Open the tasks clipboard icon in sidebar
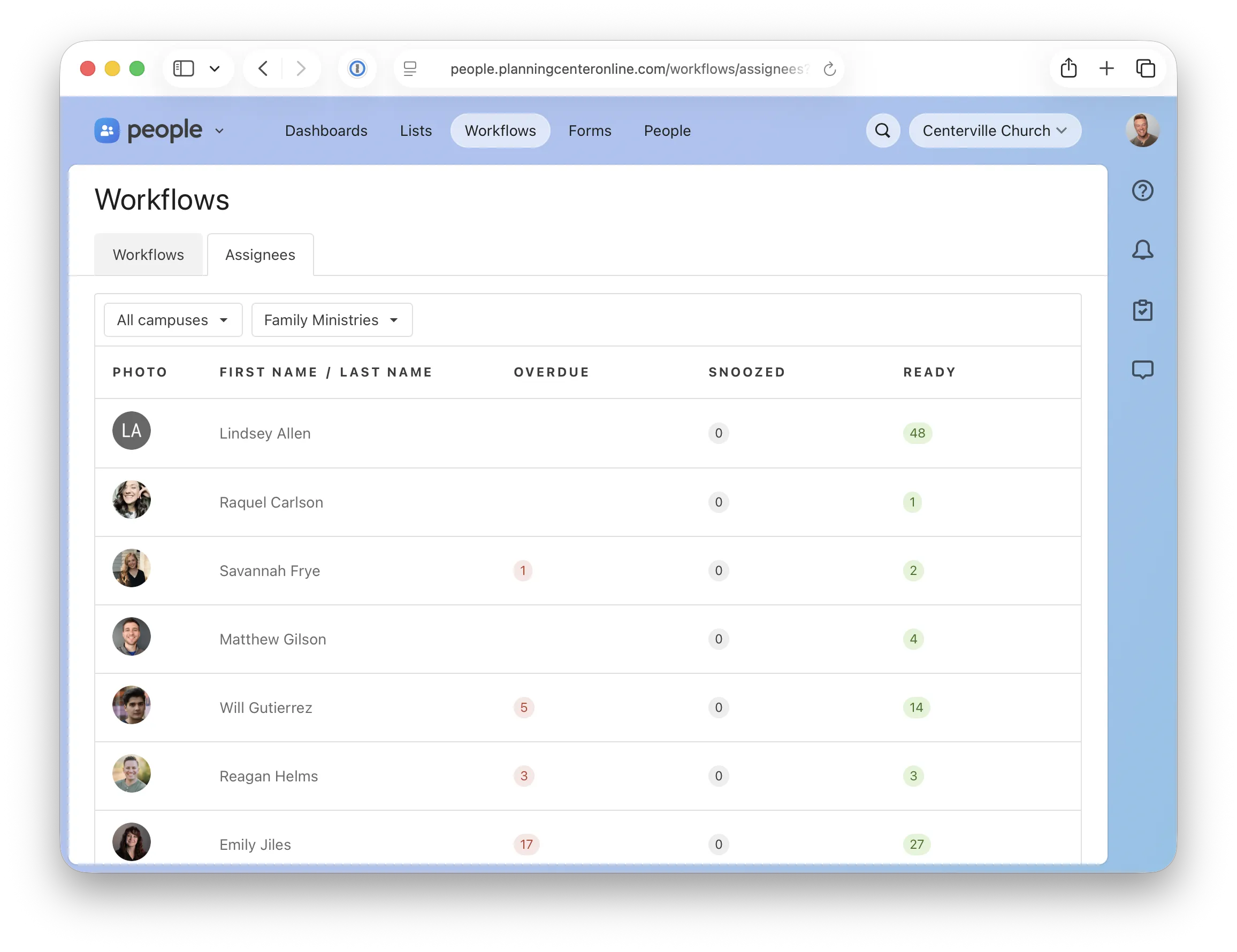Screen dimensions: 1237x952 [1142, 310]
